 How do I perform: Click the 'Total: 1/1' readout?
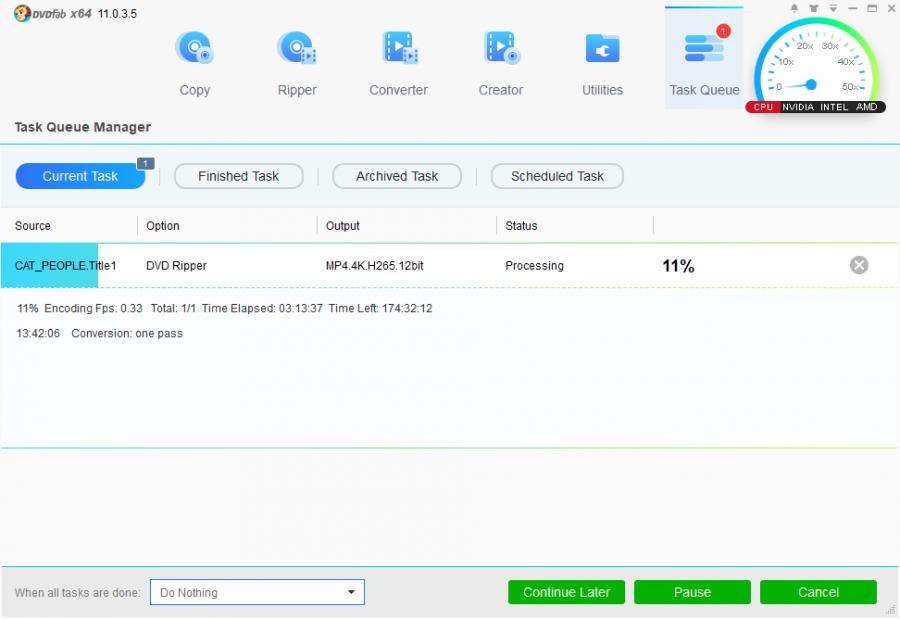pyautogui.click(x=173, y=308)
